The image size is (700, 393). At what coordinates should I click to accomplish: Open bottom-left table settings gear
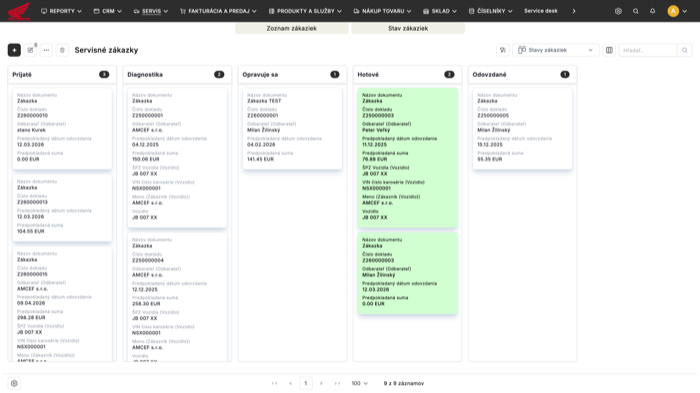(14, 383)
